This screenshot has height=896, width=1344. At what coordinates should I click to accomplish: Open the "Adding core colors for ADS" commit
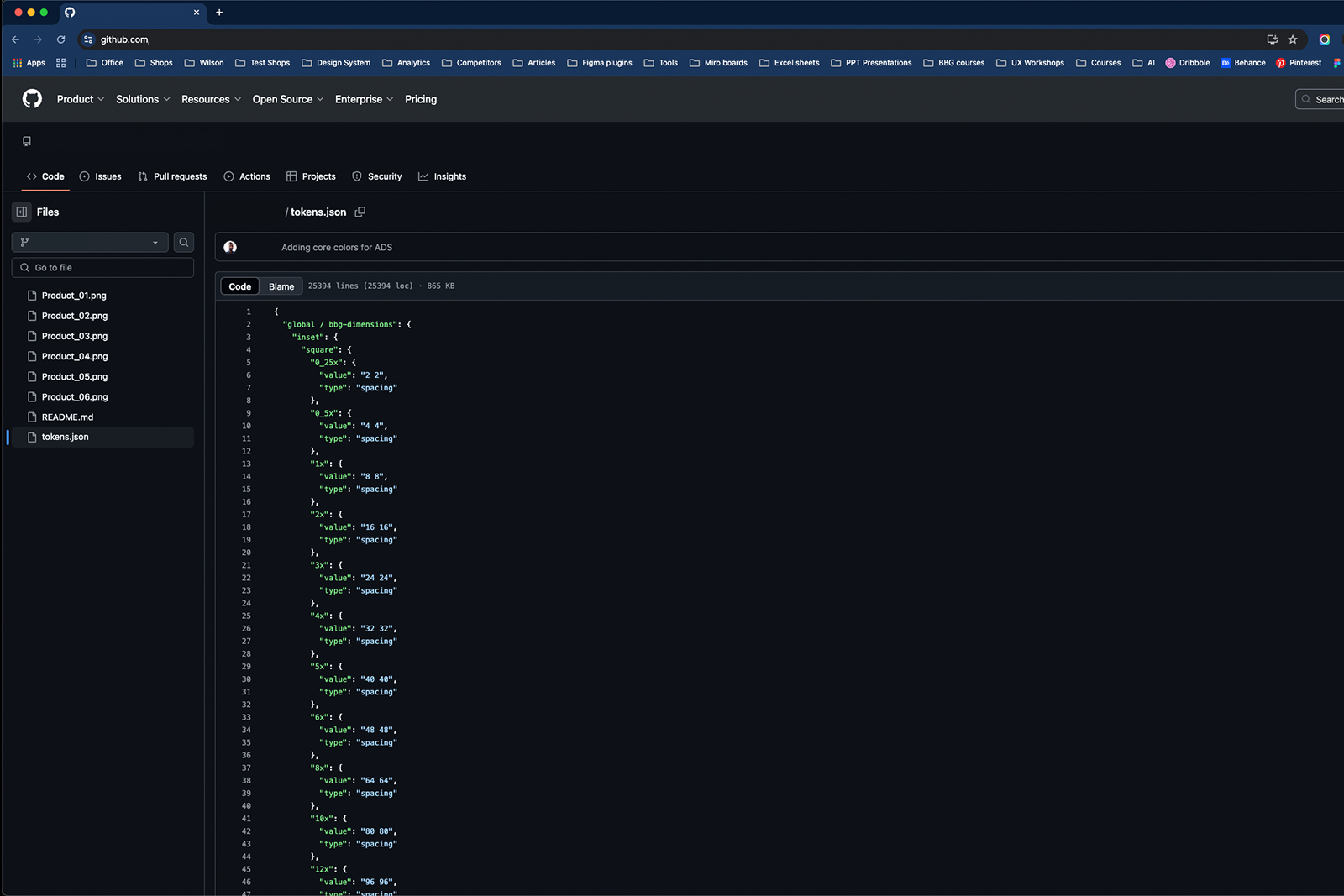click(x=336, y=248)
